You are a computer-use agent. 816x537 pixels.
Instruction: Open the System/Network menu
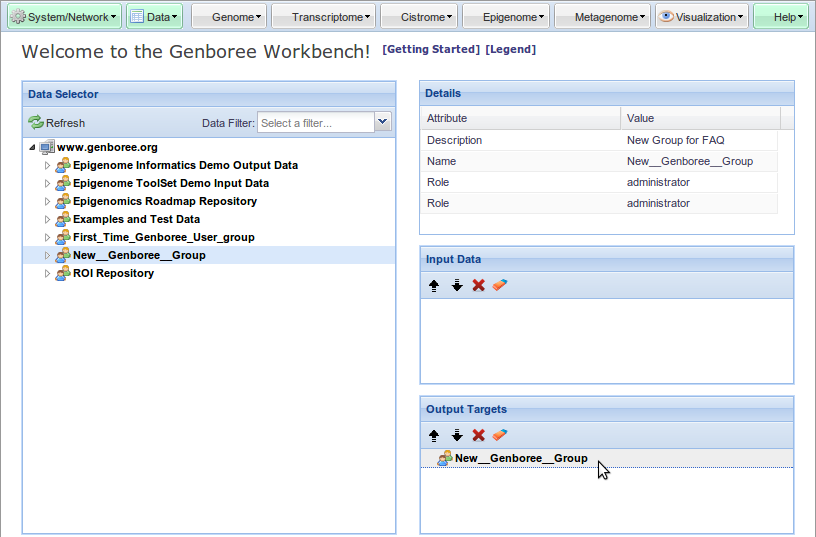coord(64,17)
